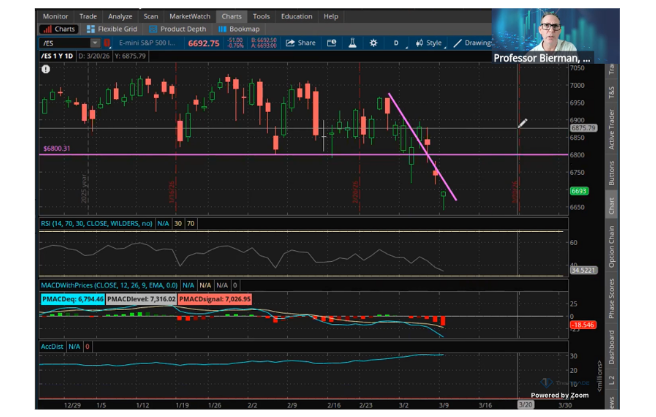
Task: Open the Active Trader side panel
Action: pos(611,129)
